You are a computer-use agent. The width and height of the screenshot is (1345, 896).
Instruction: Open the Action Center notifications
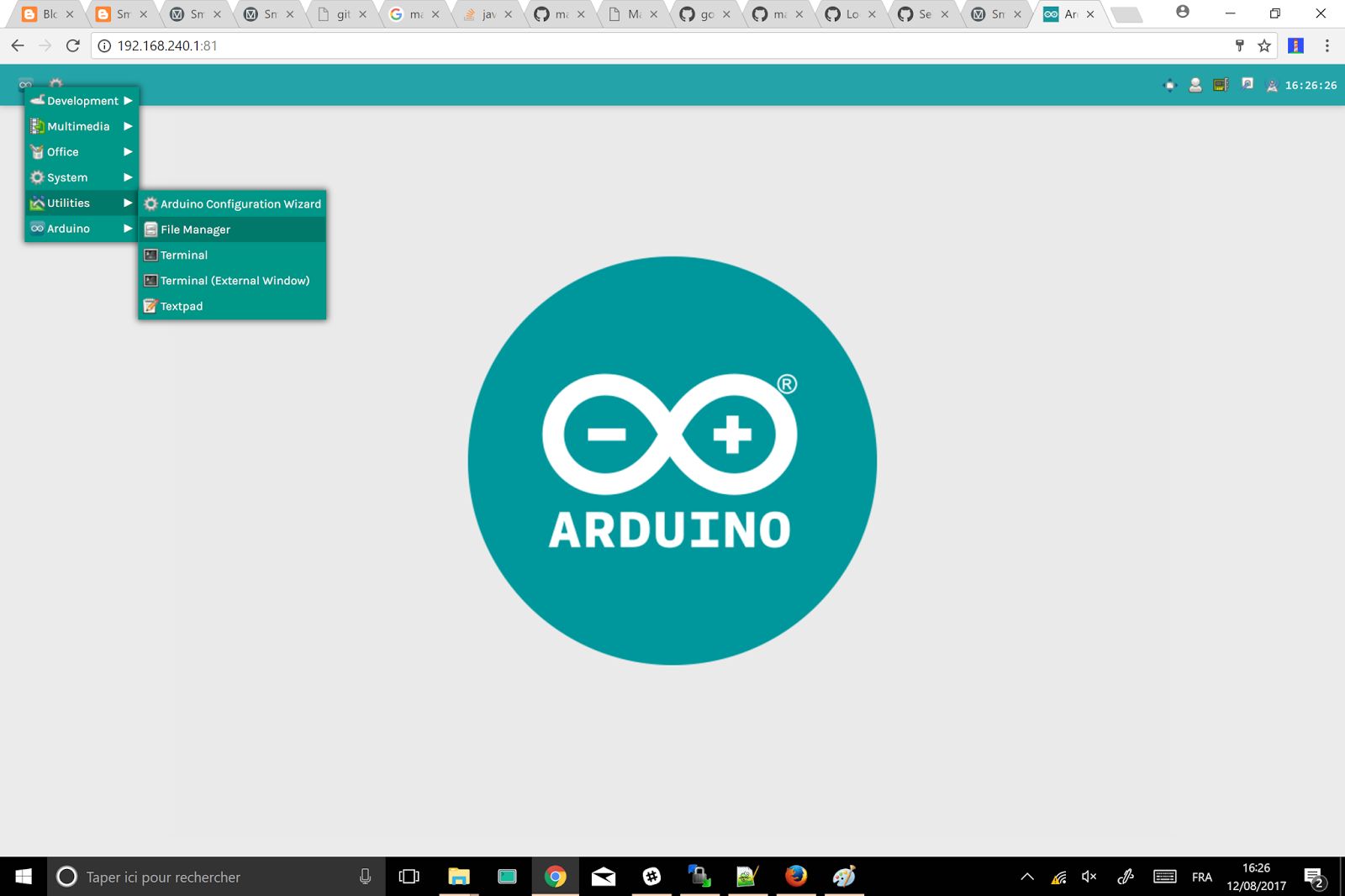(x=1315, y=878)
